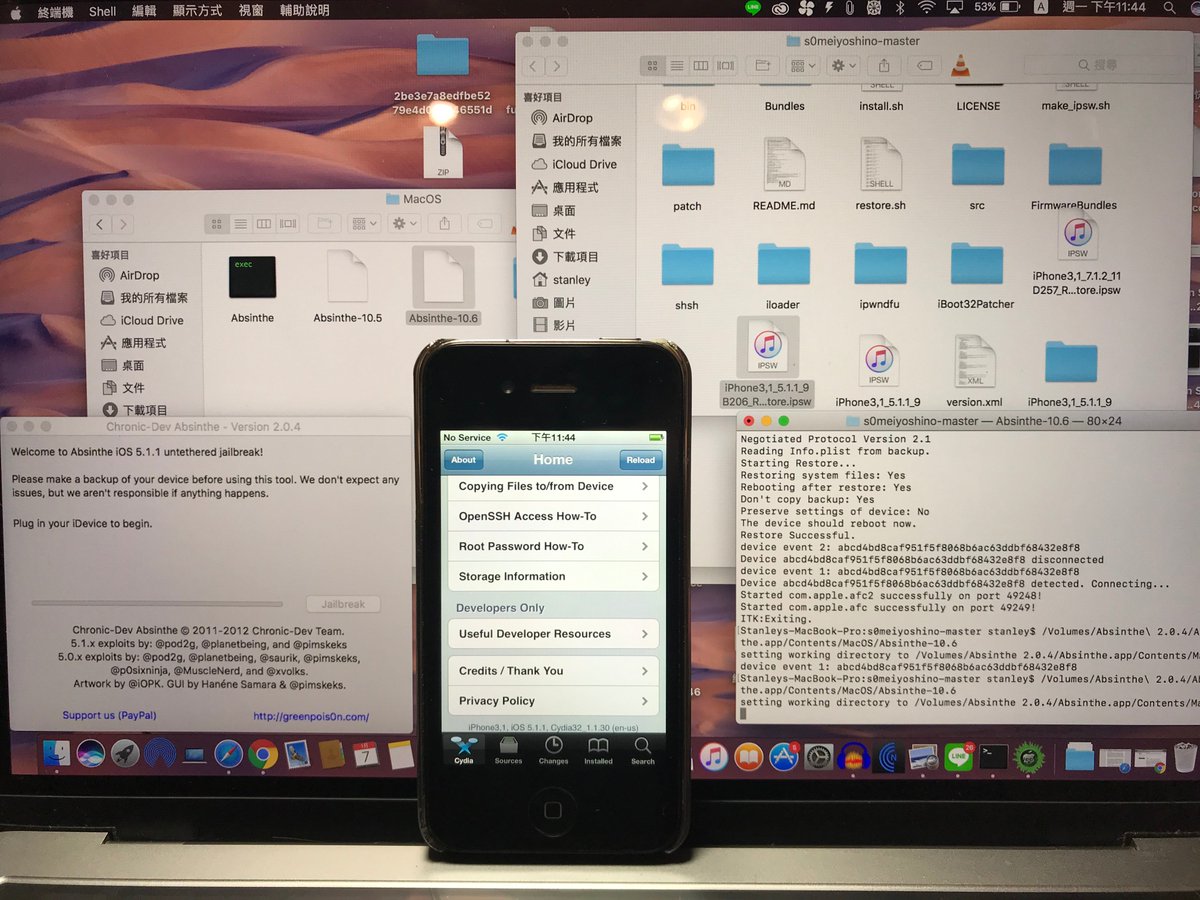Screen dimensions: 1200x900
Task: Switch s0meiyoshino-master window to list view
Action: coord(677,66)
